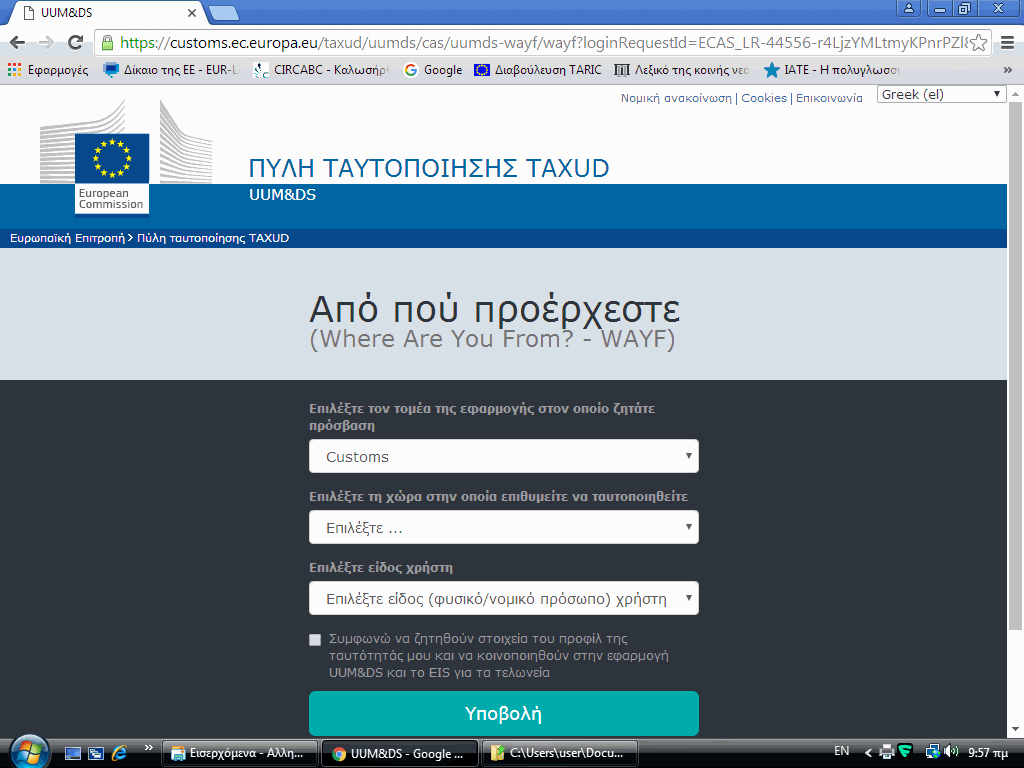The image size is (1024, 768).
Task: Open the Windows Start orb
Action: [28, 751]
